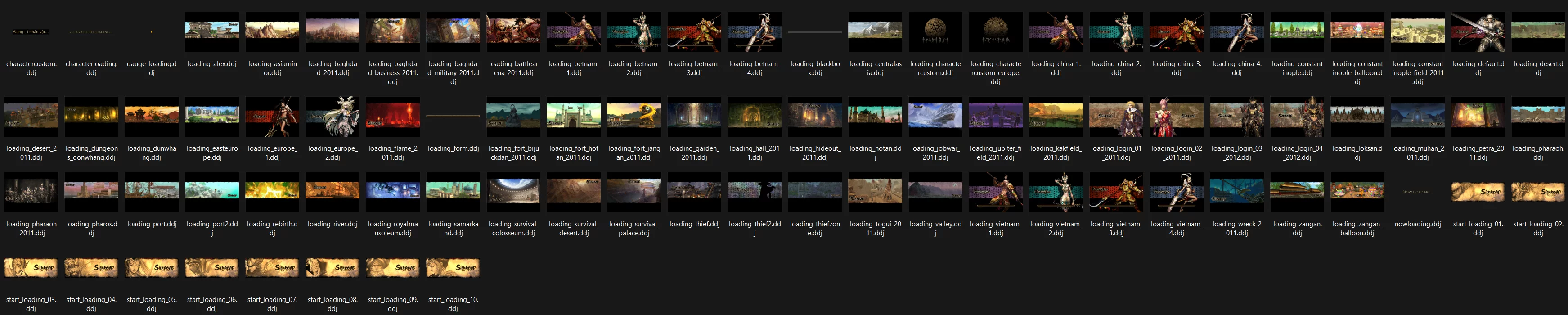
Task: Click the loading_europe_2.ddj thumbnail
Action: pyautogui.click(x=332, y=117)
